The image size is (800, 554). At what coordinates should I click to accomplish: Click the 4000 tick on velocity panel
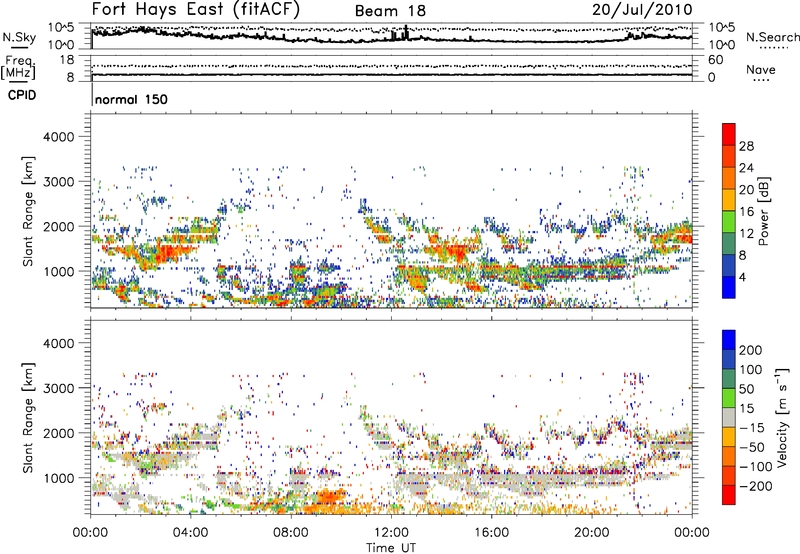coord(58,343)
